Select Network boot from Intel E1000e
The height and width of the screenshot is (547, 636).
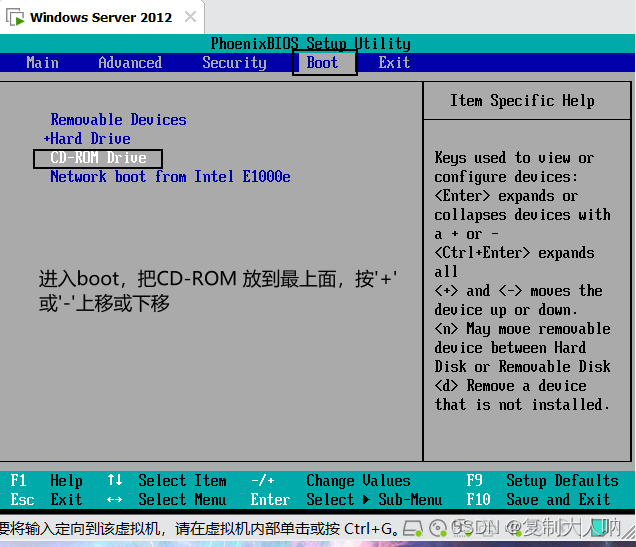point(170,177)
